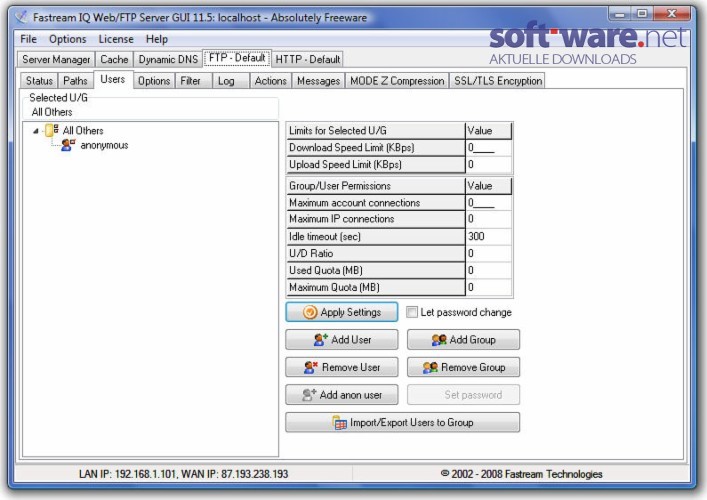Viewport: 707px width, 500px height.
Task: Edit the Idle timeout value 300
Action: (x=489, y=236)
